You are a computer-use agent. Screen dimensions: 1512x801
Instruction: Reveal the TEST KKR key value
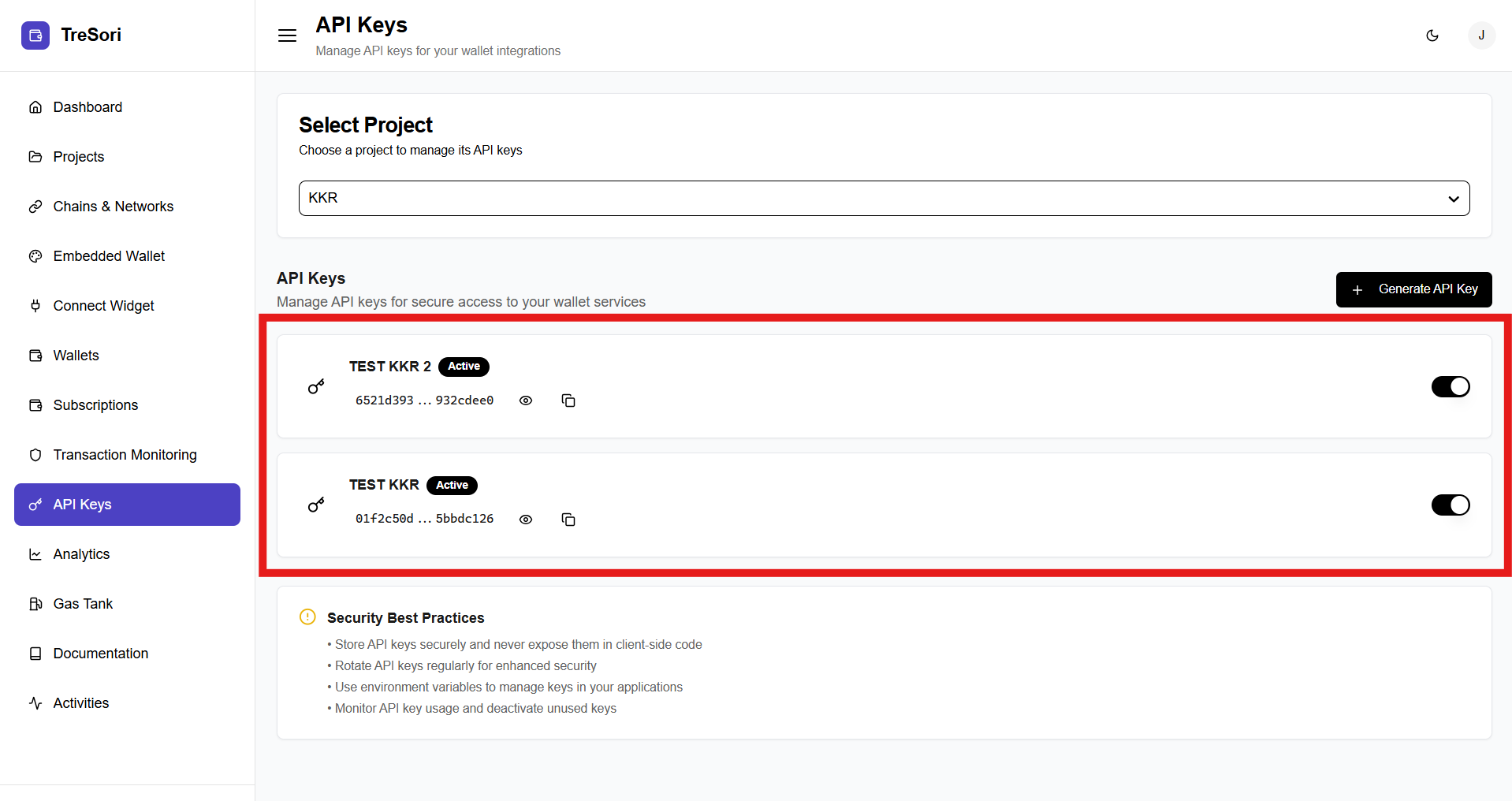pos(526,520)
